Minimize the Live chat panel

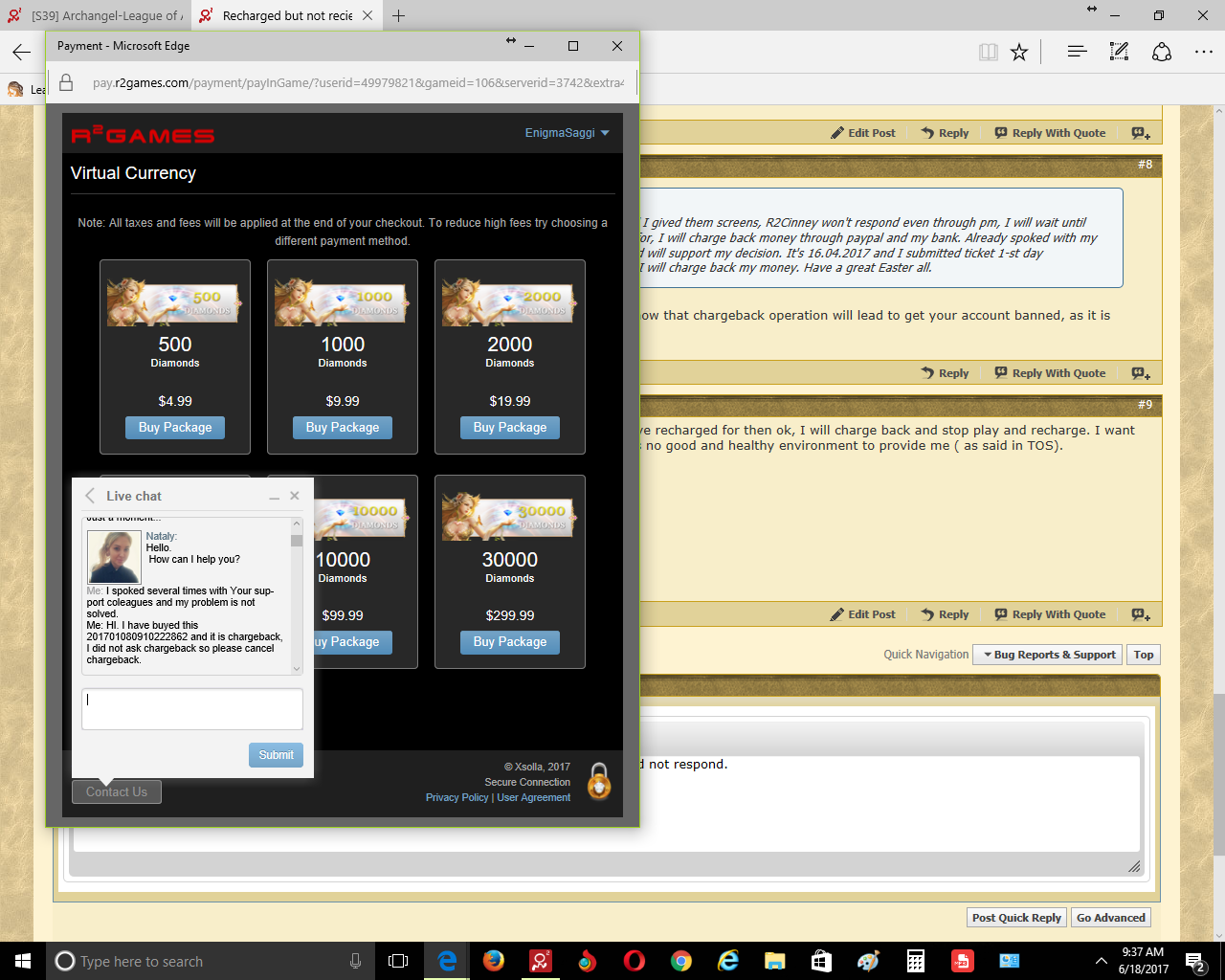click(275, 497)
